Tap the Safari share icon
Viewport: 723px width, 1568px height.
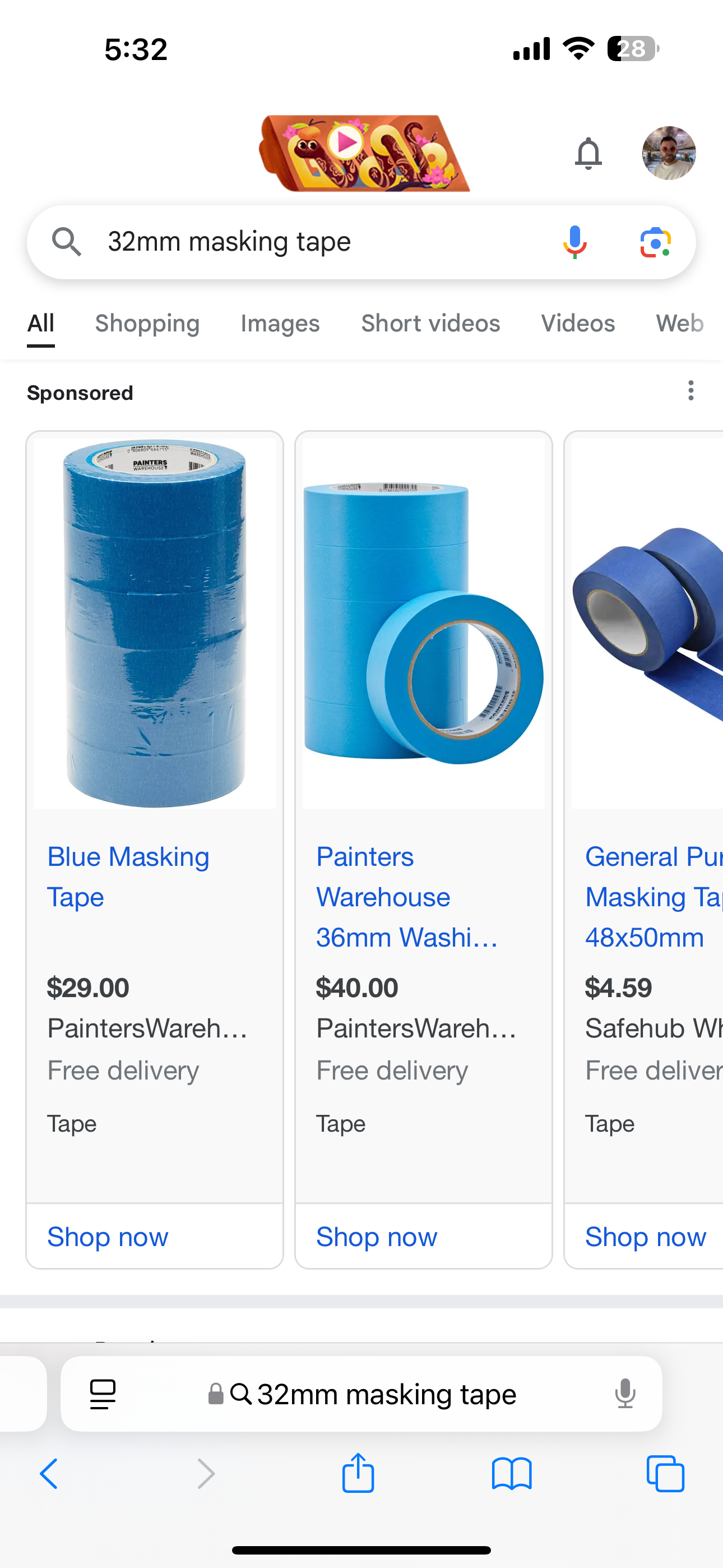point(358,1473)
